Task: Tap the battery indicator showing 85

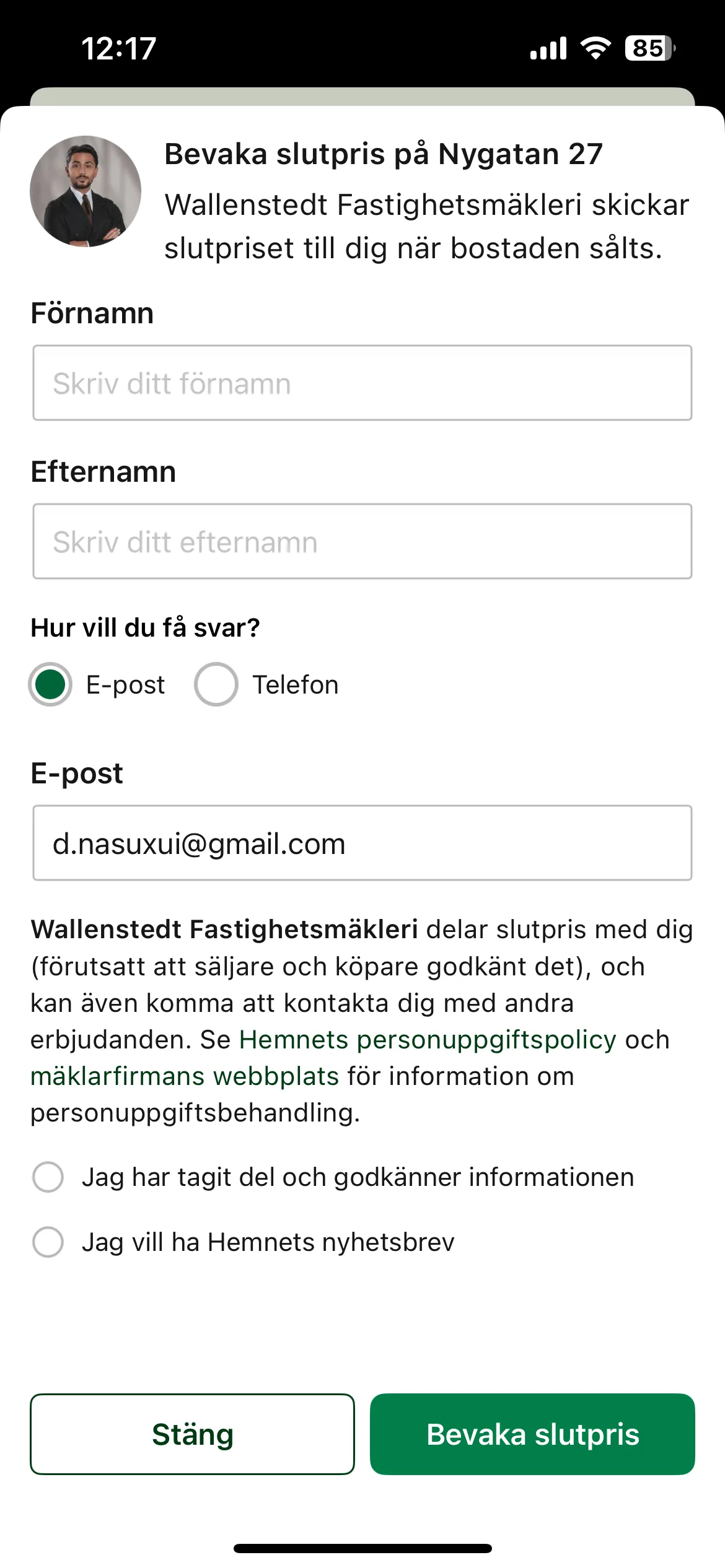Action: [650, 48]
